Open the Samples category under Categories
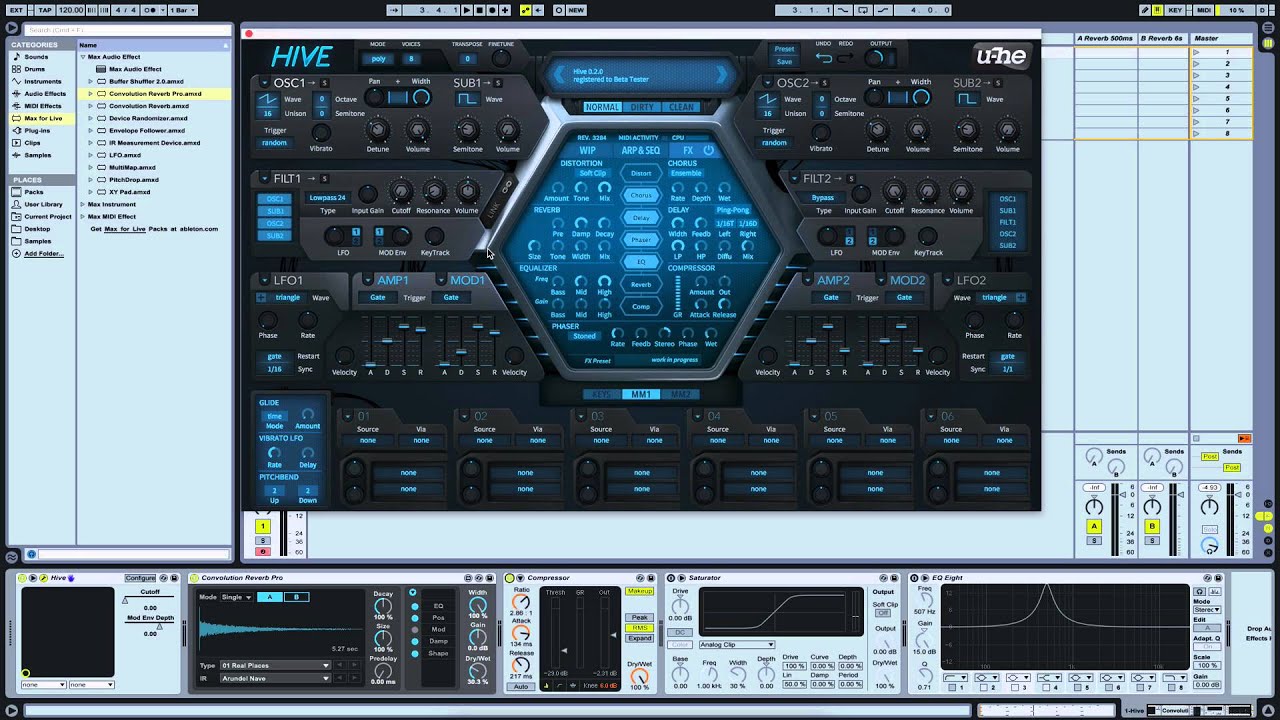1280x720 pixels. point(38,155)
